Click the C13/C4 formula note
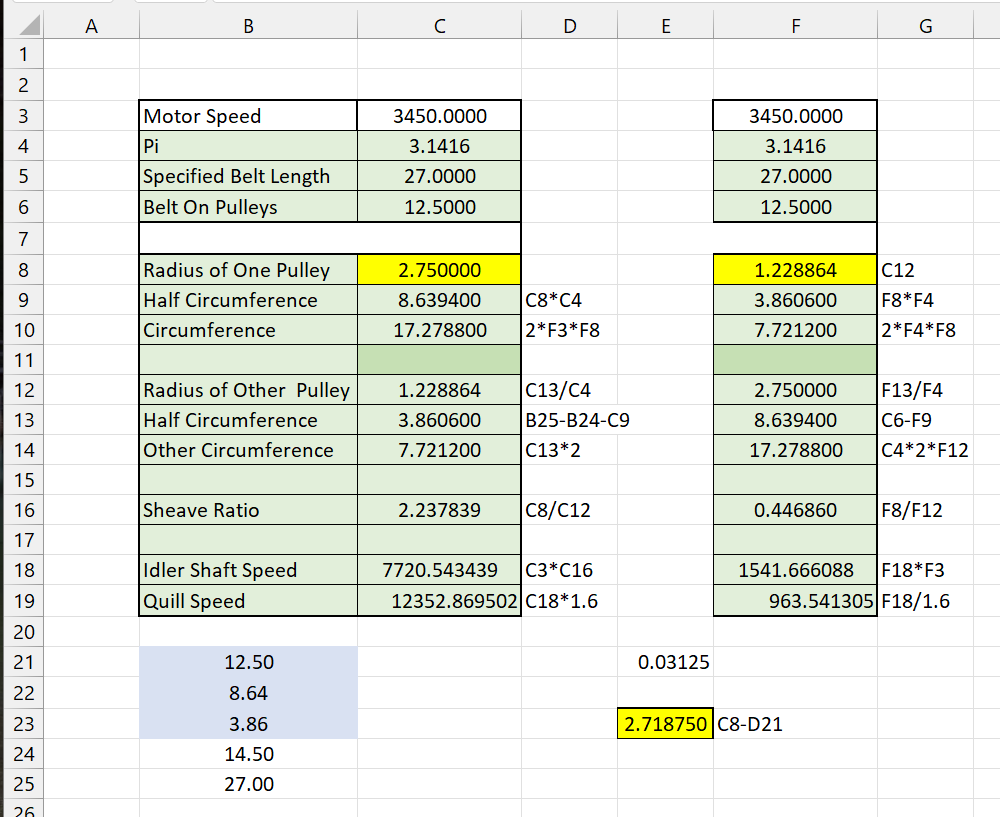Image resolution: width=1000 pixels, height=817 pixels. [557, 390]
